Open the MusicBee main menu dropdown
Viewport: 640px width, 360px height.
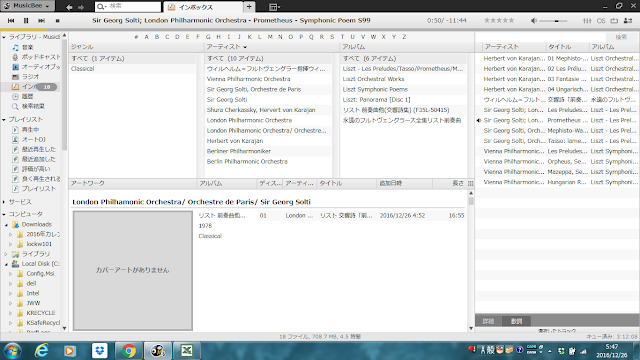click(28, 6)
